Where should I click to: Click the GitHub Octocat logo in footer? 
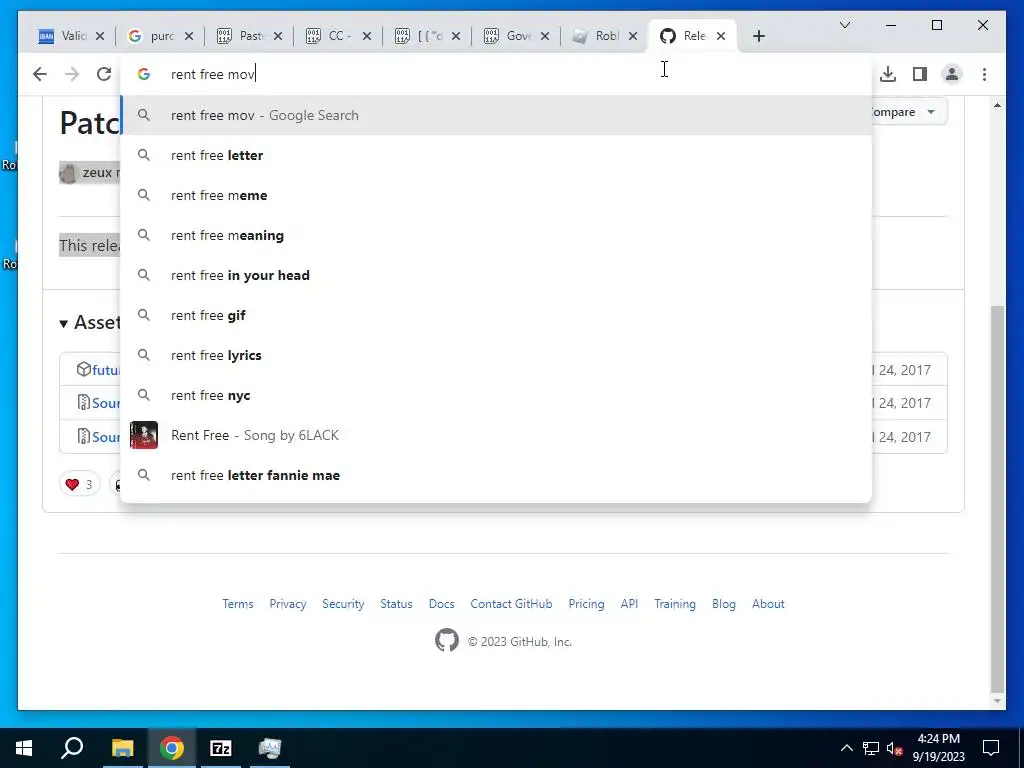[447, 641]
